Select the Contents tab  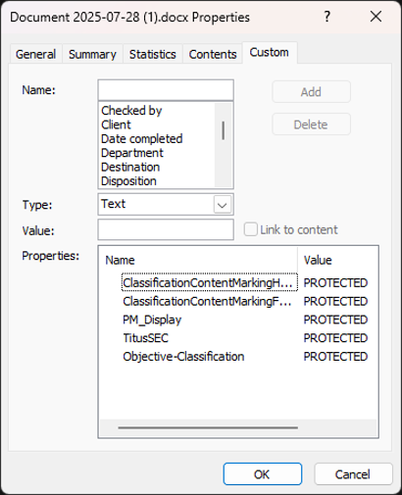click(x=212, y=54)
